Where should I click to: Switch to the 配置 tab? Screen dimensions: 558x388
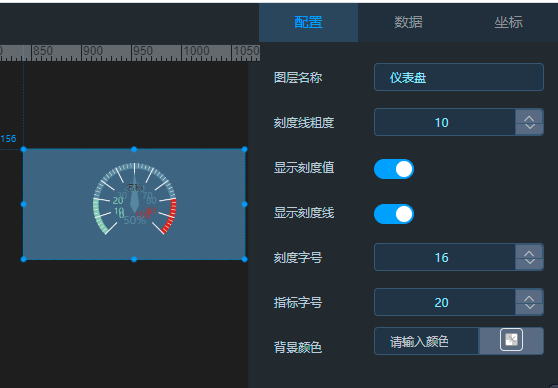[308, 22]
